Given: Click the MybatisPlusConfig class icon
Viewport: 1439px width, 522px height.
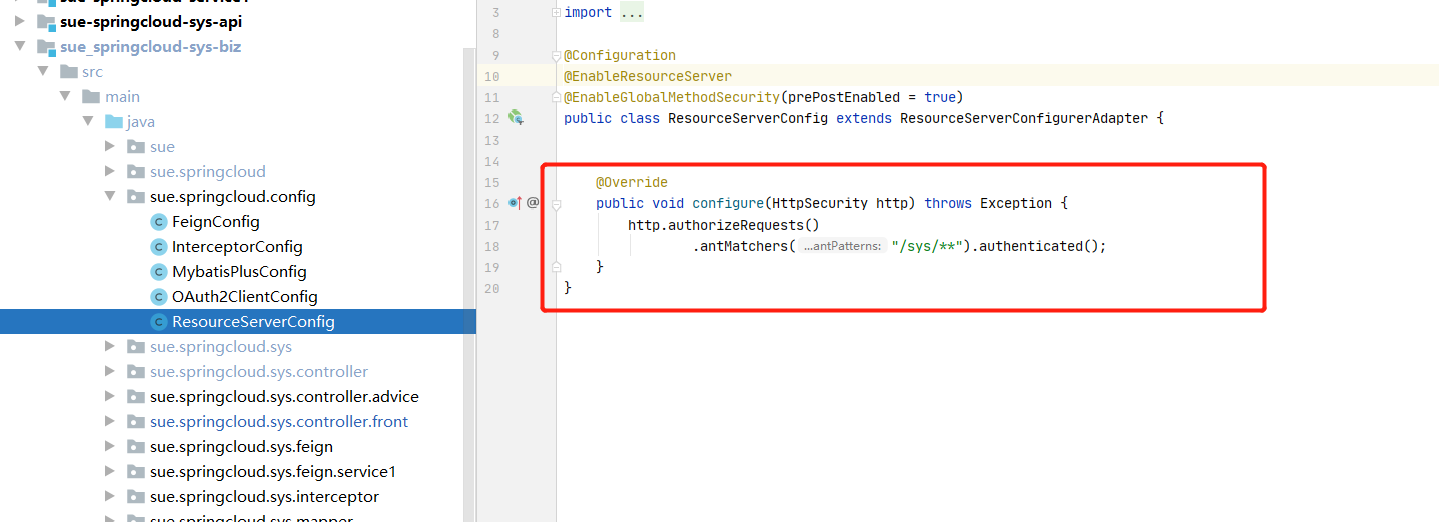Looking at the screenshot, I should coord(158,272).
